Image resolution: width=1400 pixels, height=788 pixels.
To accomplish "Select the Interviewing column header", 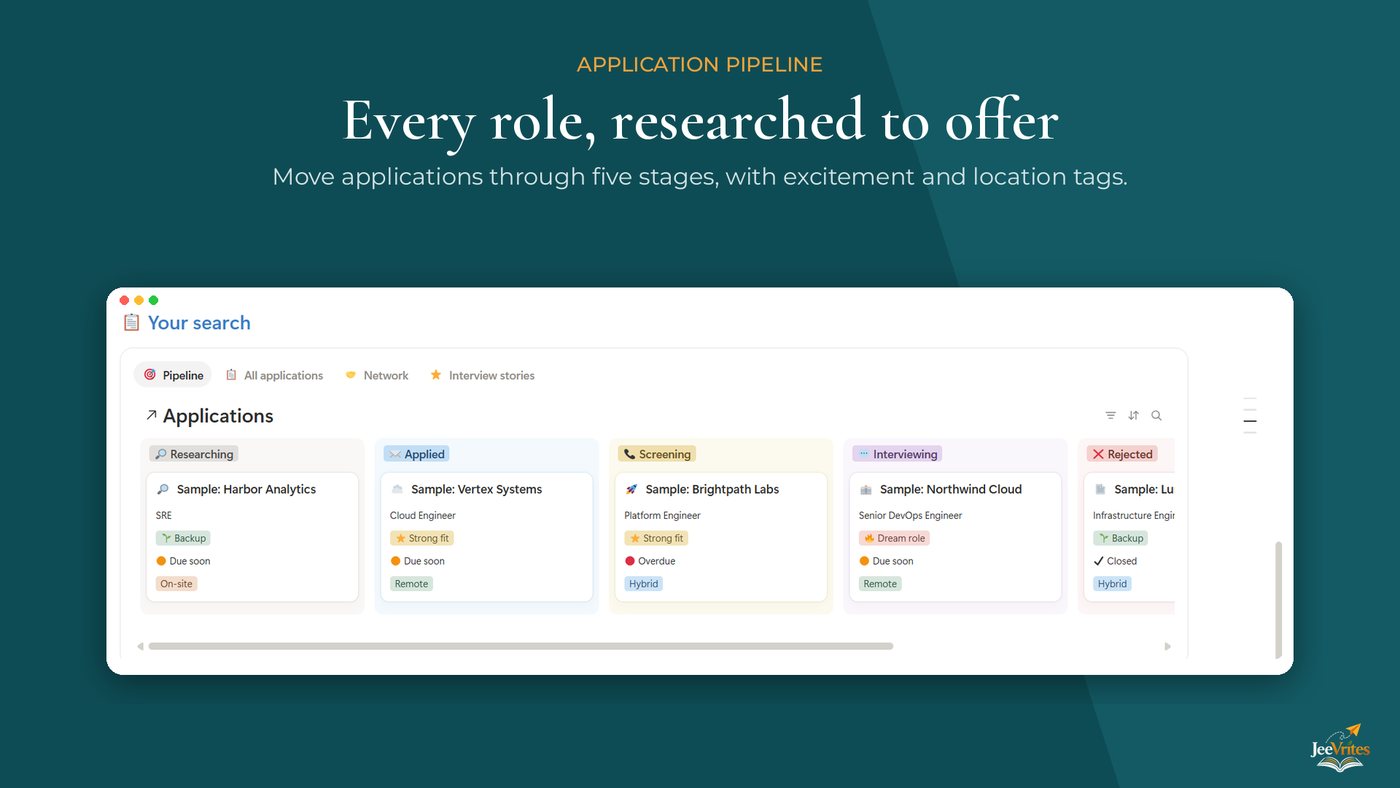I will [x=897, y=454].
